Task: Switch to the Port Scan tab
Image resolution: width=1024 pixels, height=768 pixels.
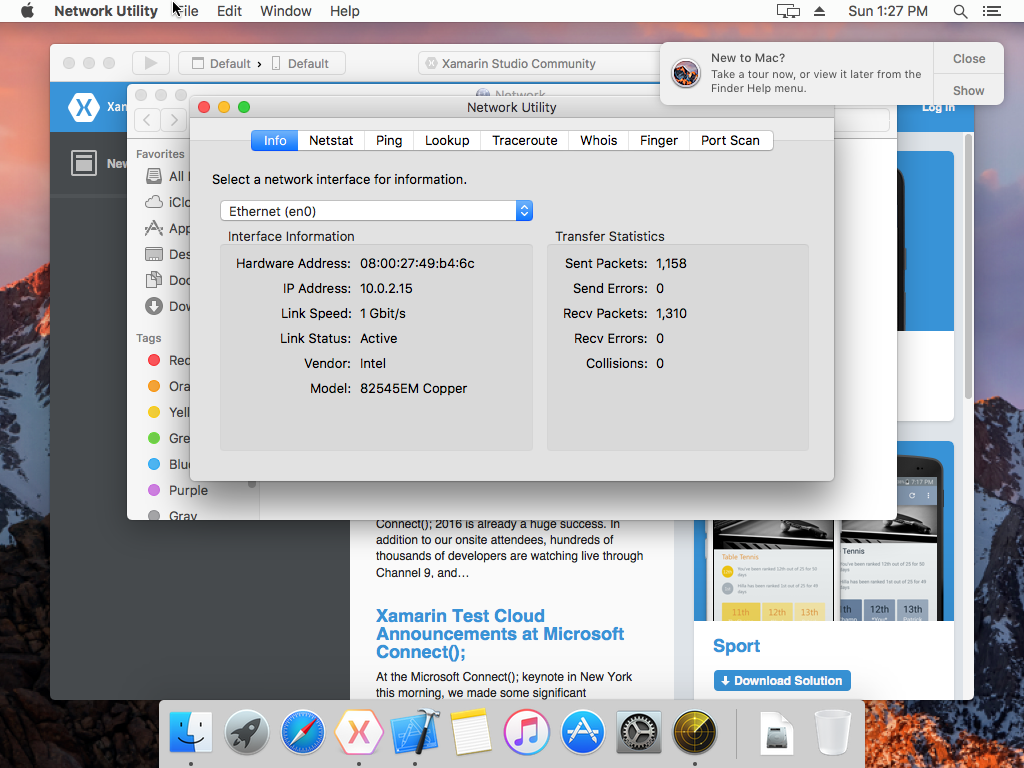Action: (730, 140)
